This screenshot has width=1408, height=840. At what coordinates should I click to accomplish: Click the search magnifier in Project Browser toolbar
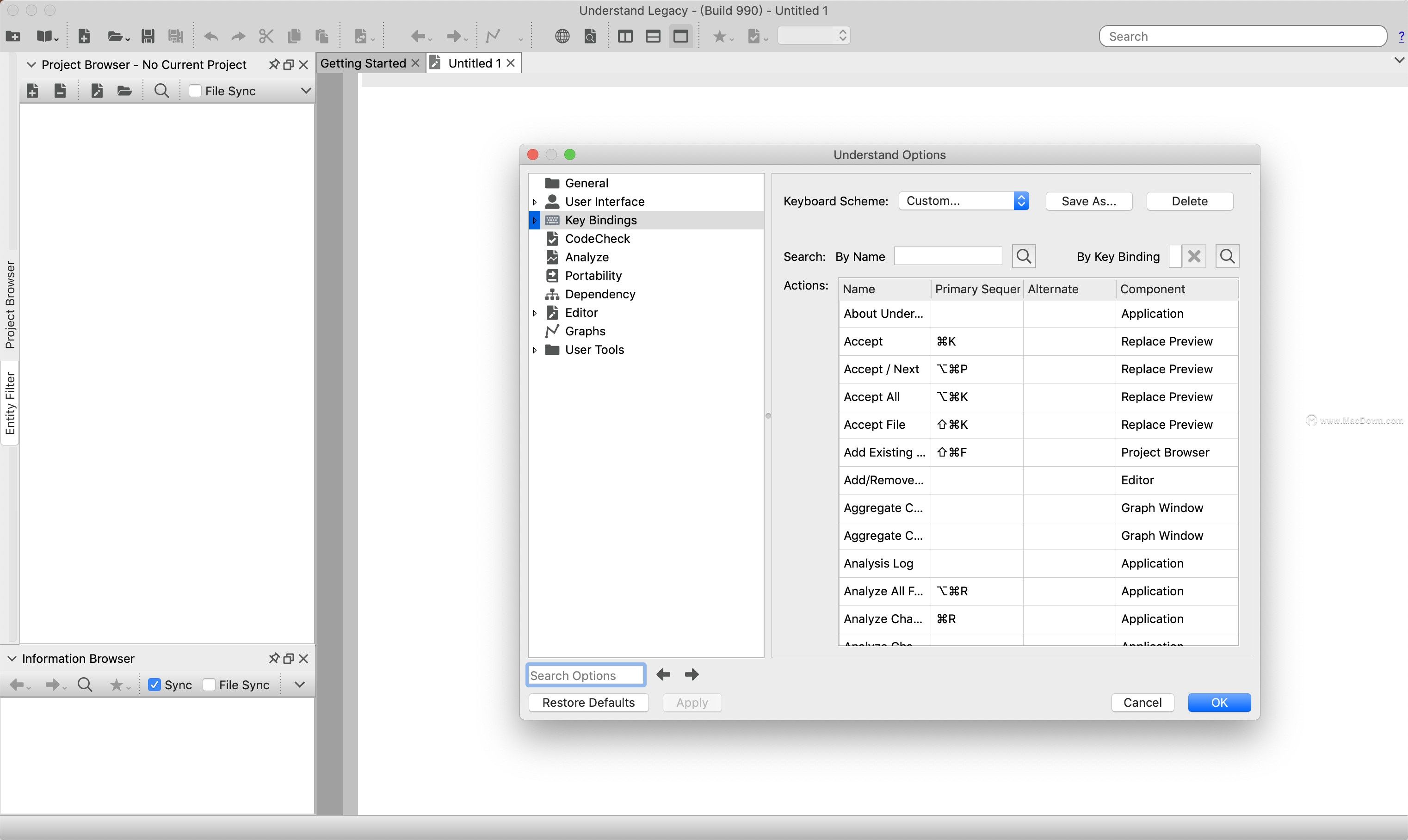[x=161, y=91]
